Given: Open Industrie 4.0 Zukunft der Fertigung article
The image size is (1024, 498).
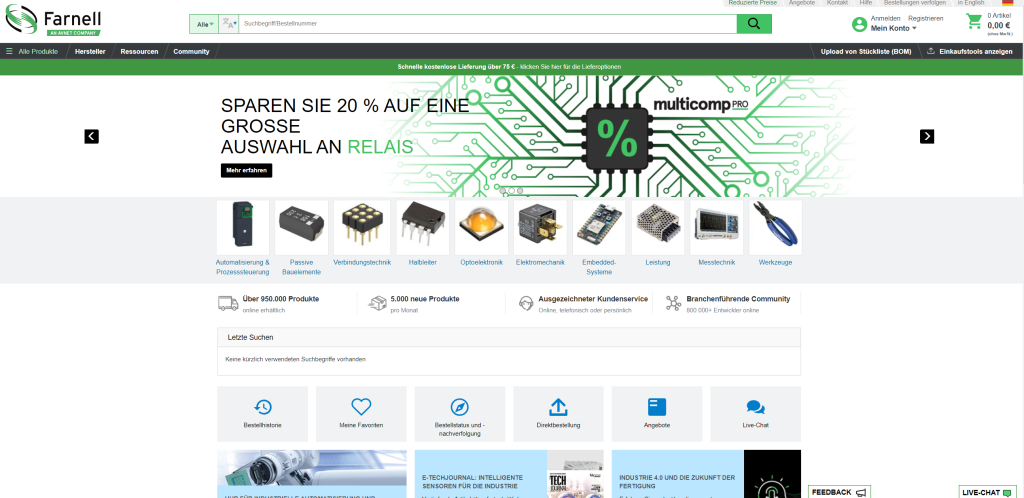Looking at the screenshot, I should (677, 482).
